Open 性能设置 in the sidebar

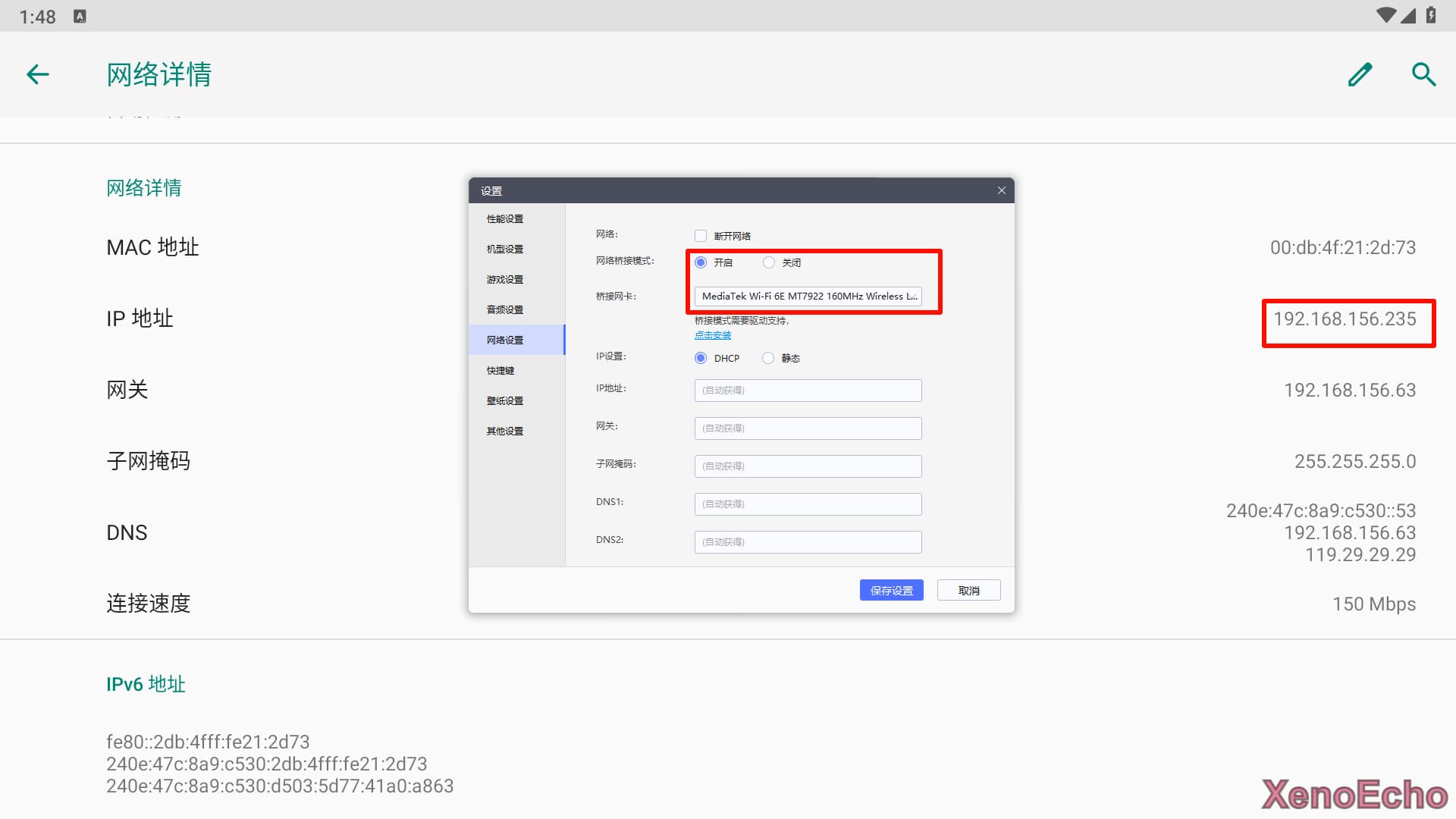point(505,218)
